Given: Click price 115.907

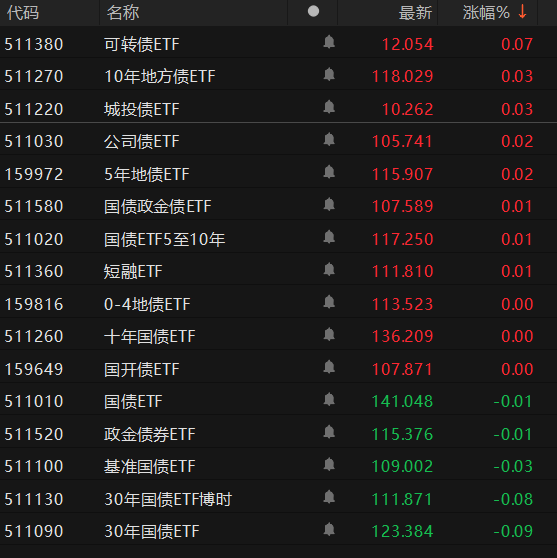Looking at the screenshot, I should tap(403, 174).
